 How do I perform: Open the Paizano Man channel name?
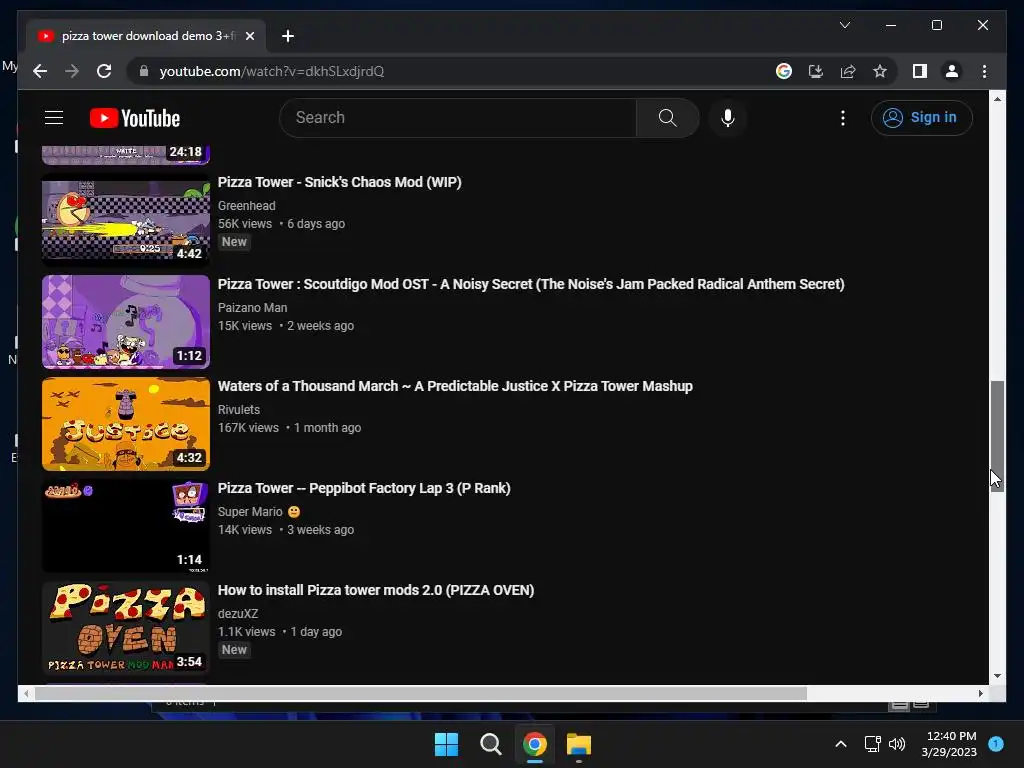pyautogui.click(x=252, y=308)
